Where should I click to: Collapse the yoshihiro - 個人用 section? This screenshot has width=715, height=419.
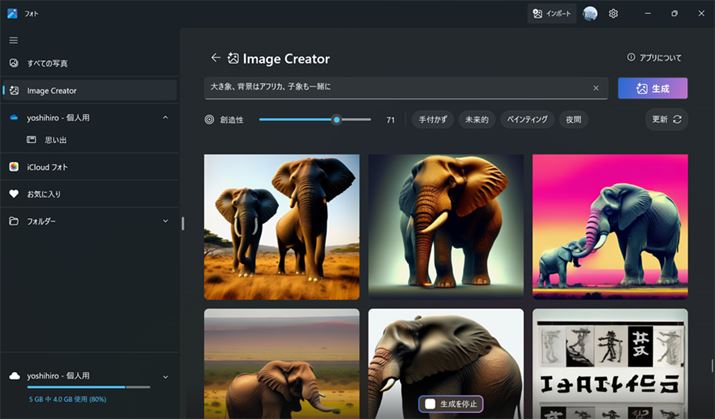point(165,117)
